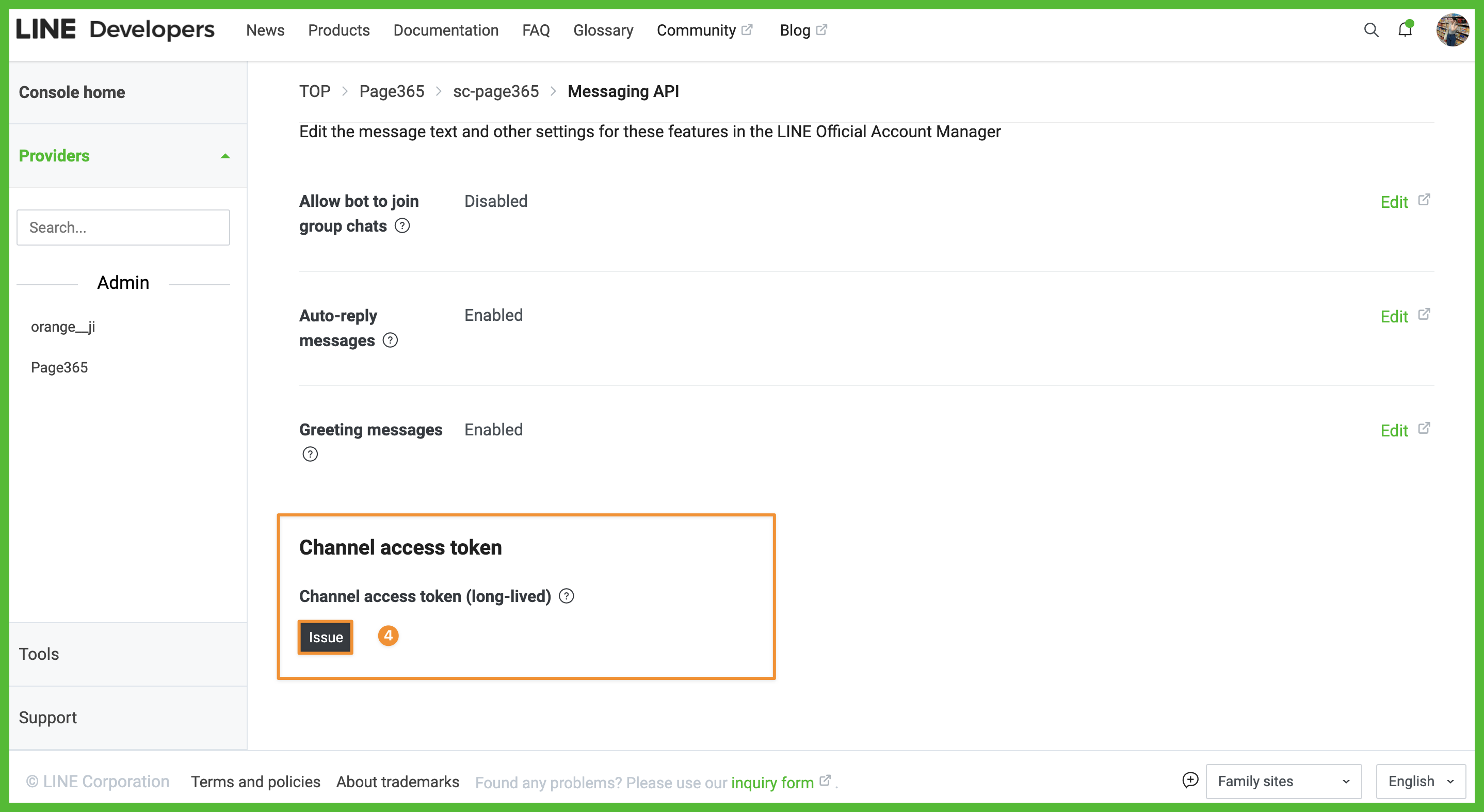Click external-link icon beside Greeting messages Edit
Image resolution: width=1484 pixels, height=812 pixels.
point(1424,429)
